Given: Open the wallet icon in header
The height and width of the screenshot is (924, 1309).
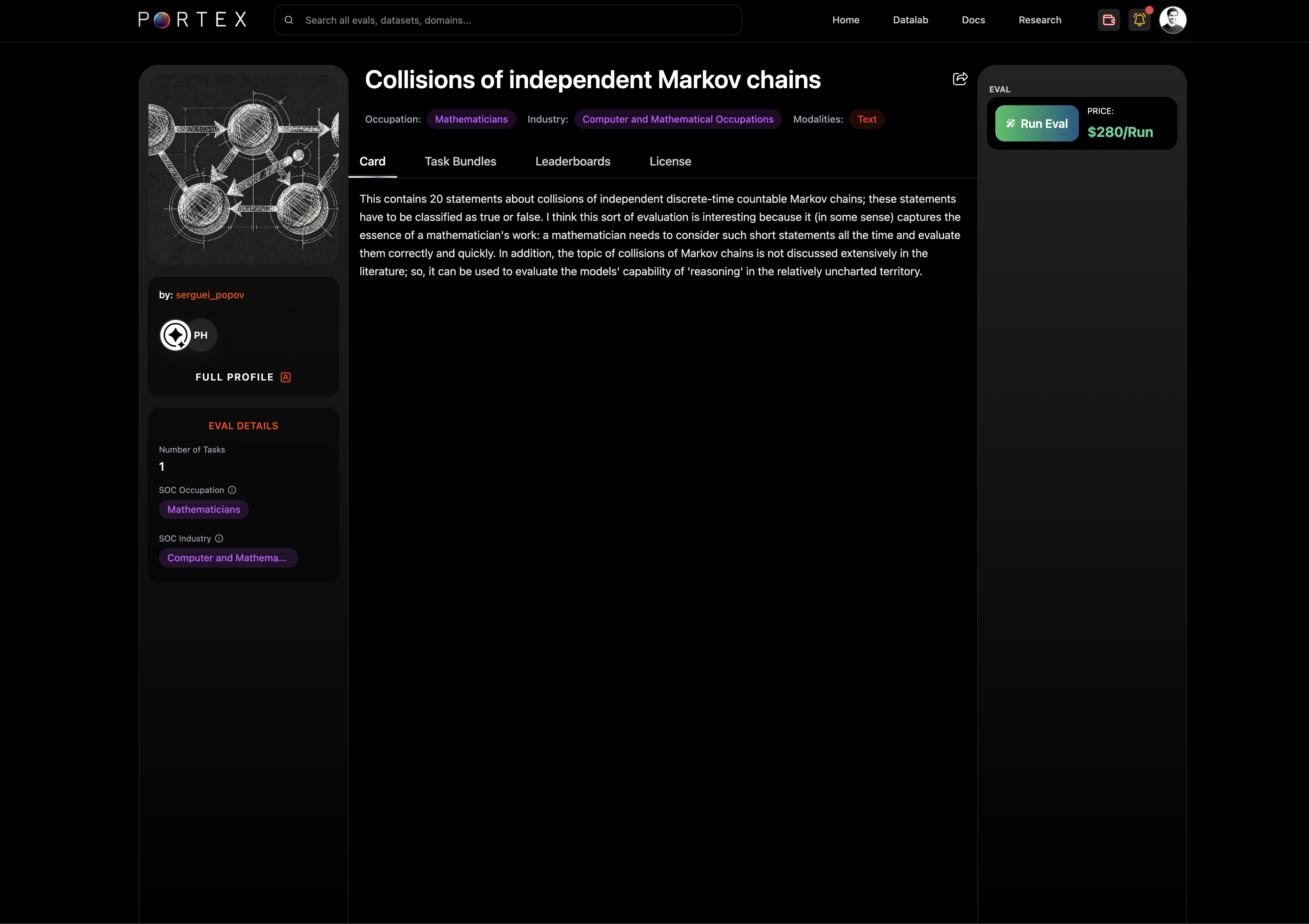Looking at the screenshot, I should 1108,20.
